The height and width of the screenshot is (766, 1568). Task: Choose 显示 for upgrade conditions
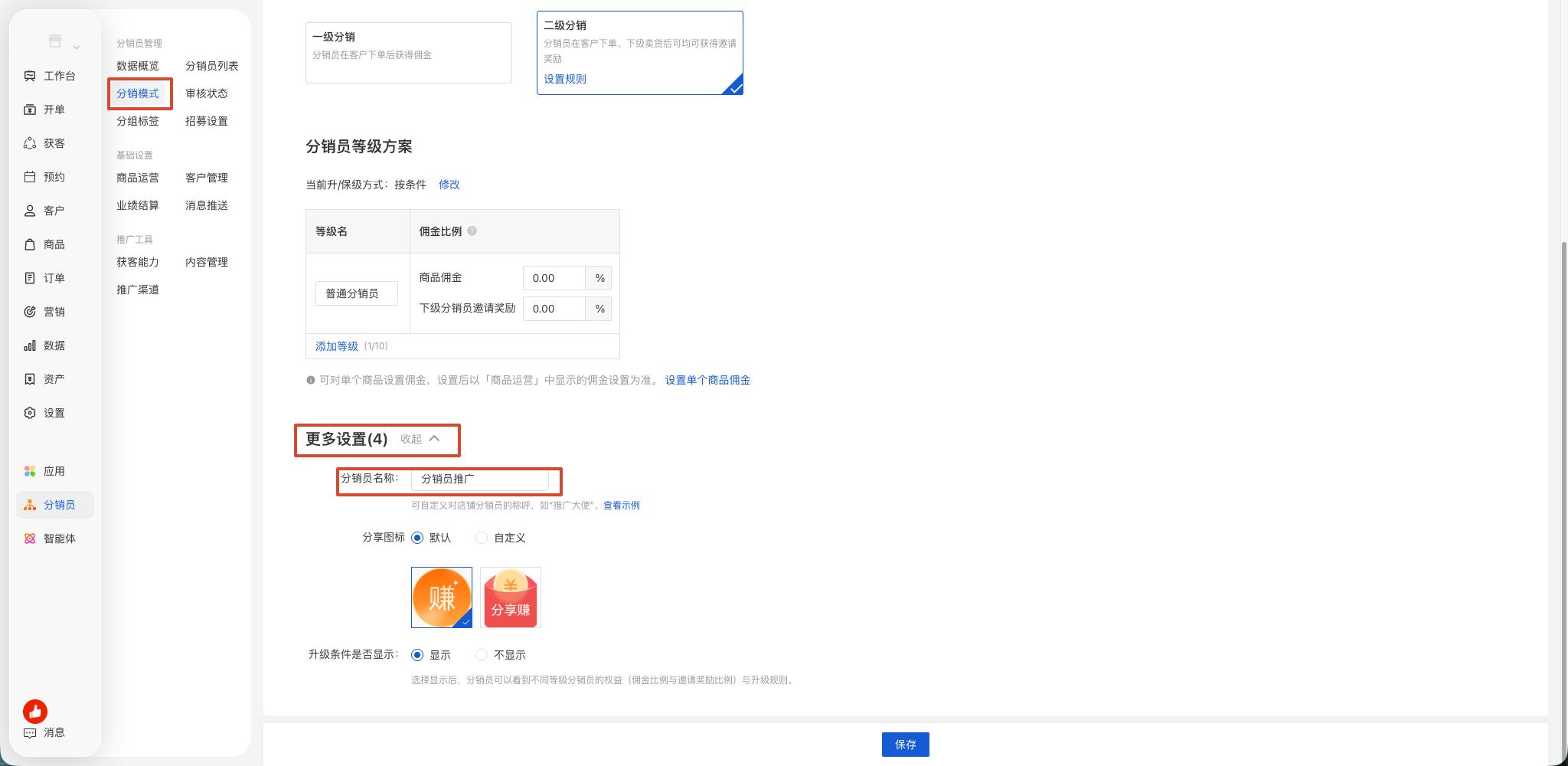tap(417, 655)
